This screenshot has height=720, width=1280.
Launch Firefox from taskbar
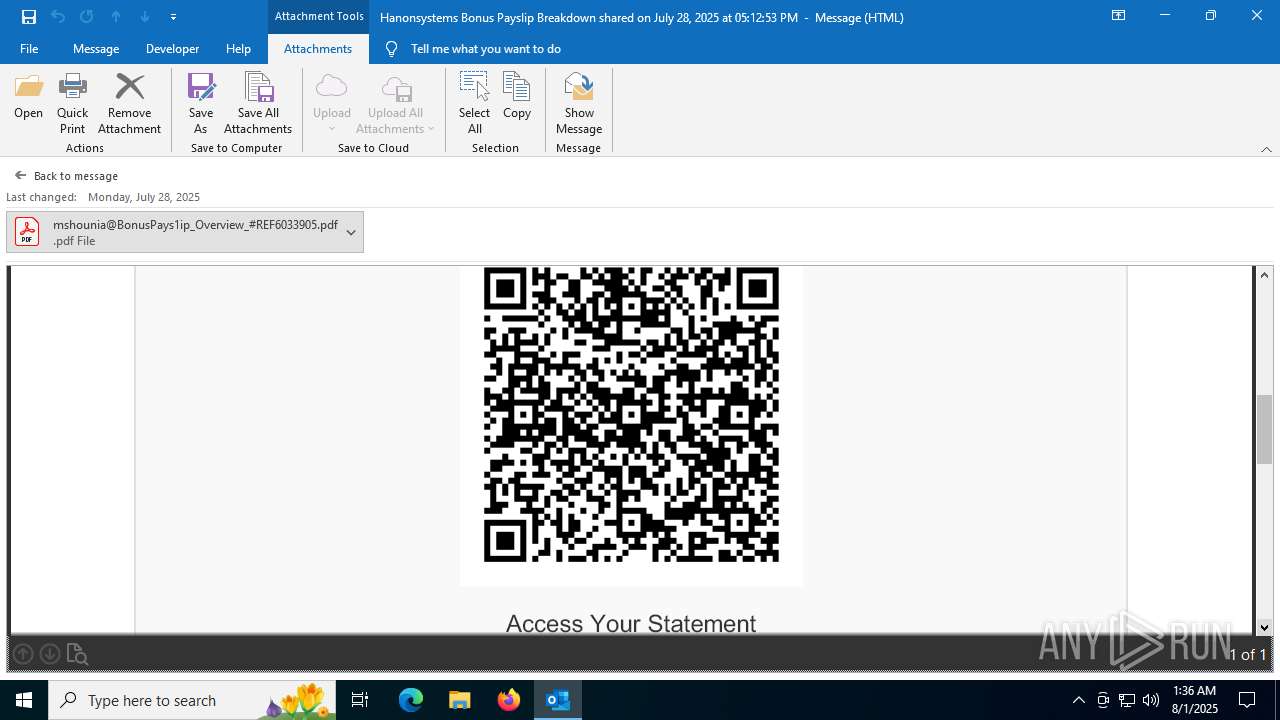click(509, 700)
